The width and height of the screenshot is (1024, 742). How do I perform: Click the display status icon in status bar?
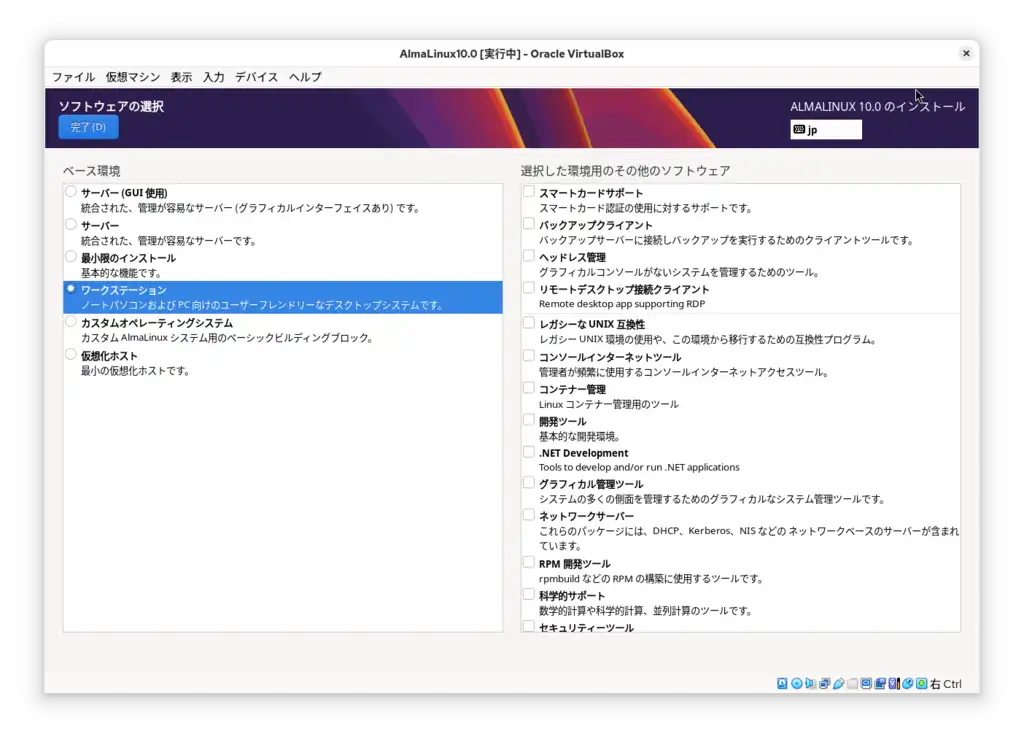867,684
